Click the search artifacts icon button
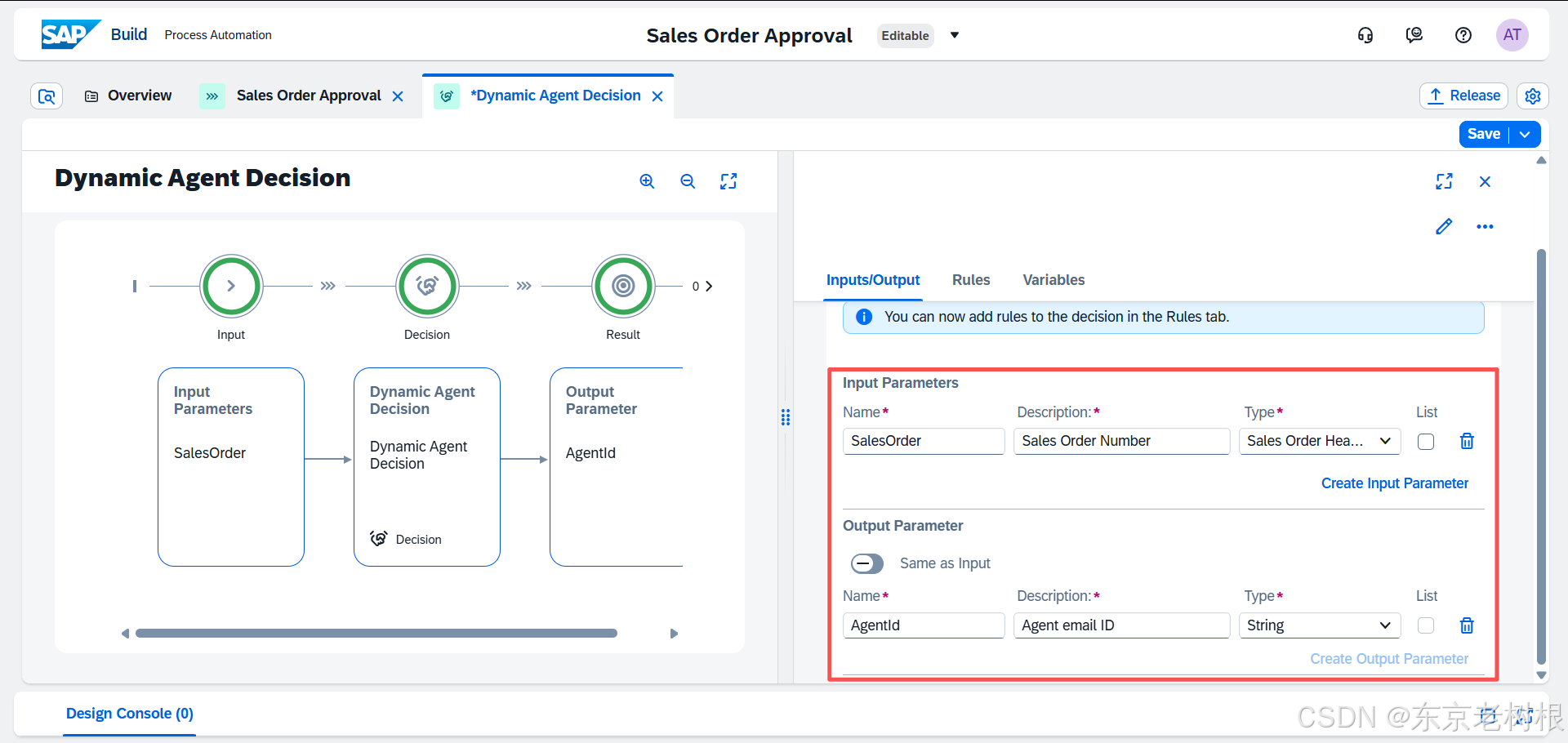This screenshot has width=1568, height=743. point(47,96)
